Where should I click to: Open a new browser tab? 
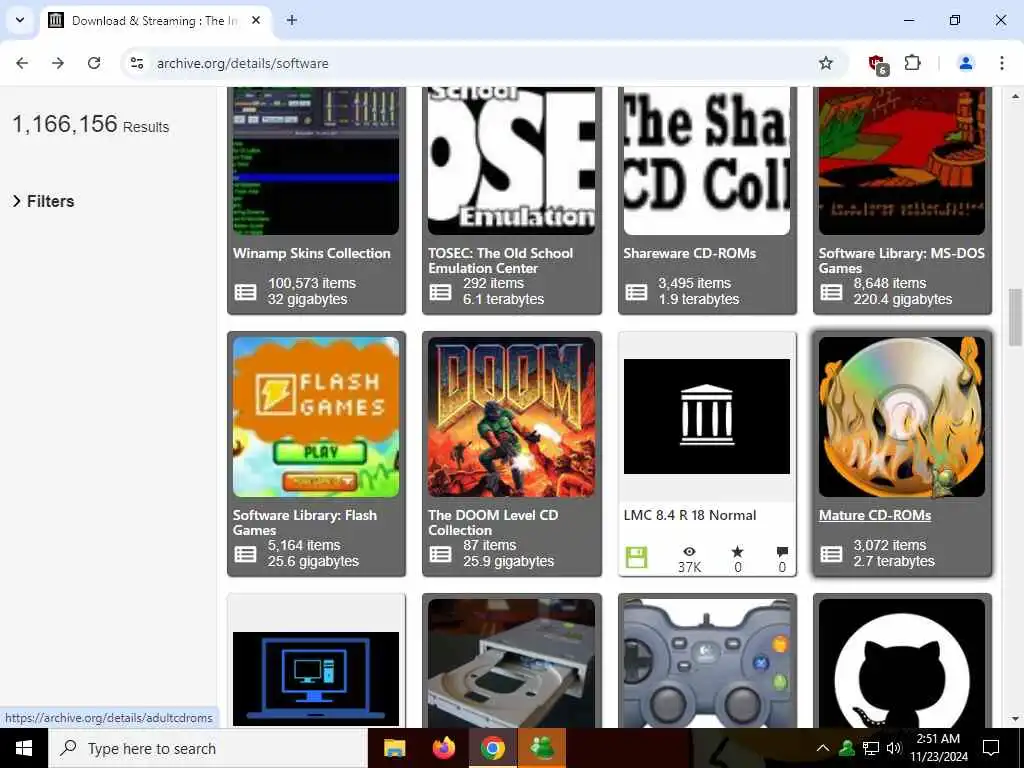[x=292, y=20]
